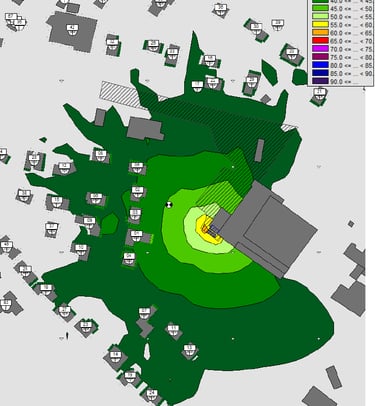Click the dark blue 85.0 to 90 legend swatch
The height and width of the screenshot is (406, 375).
(x=320, y=73)
